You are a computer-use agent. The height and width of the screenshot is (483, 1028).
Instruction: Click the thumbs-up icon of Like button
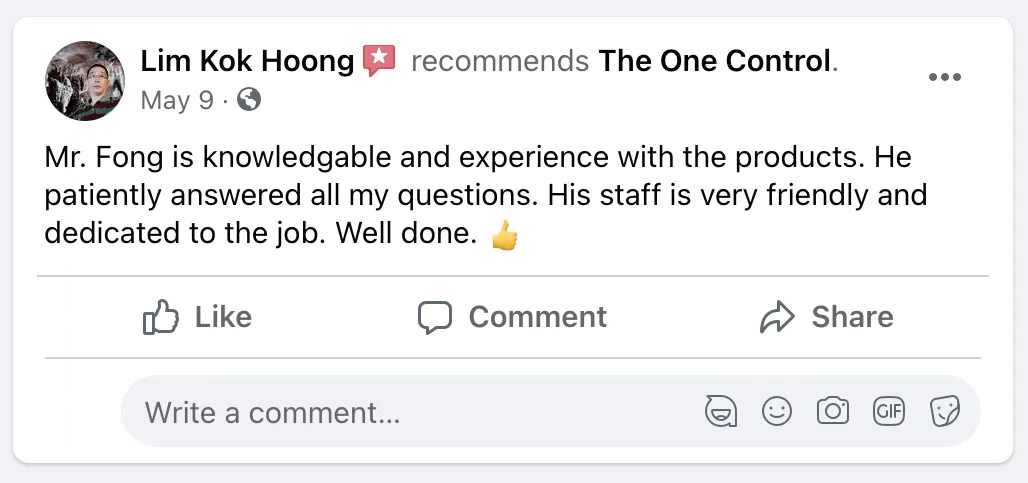pyautogui.click(x=161, y=317)
